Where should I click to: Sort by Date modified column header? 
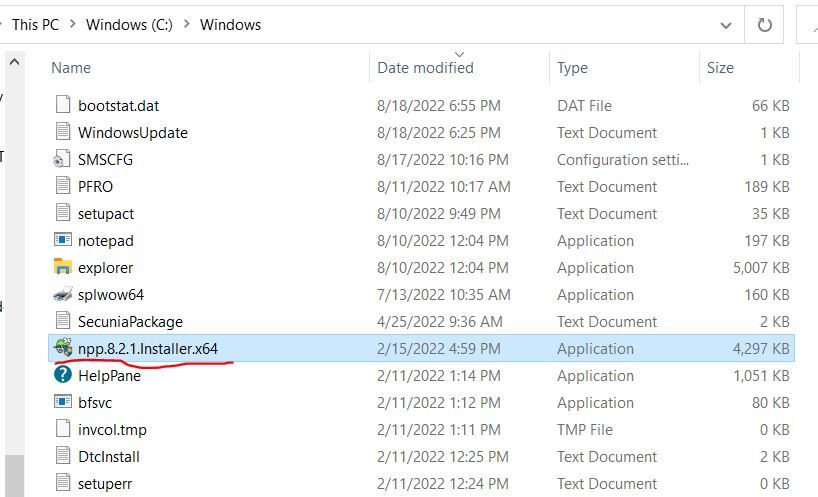point(425,68)
